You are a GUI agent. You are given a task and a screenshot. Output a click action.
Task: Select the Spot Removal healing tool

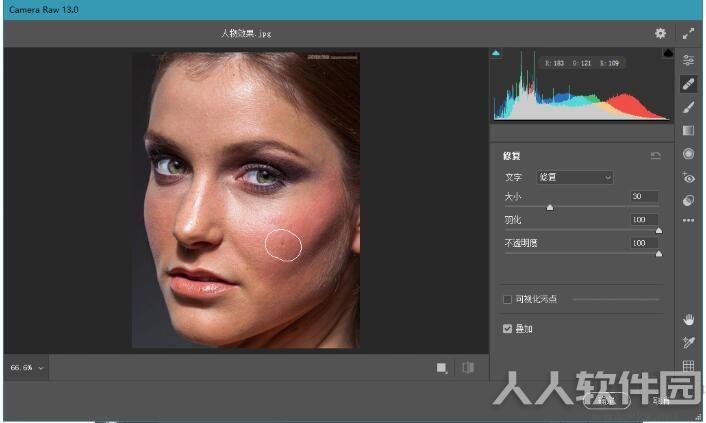(x=688, y=84)
